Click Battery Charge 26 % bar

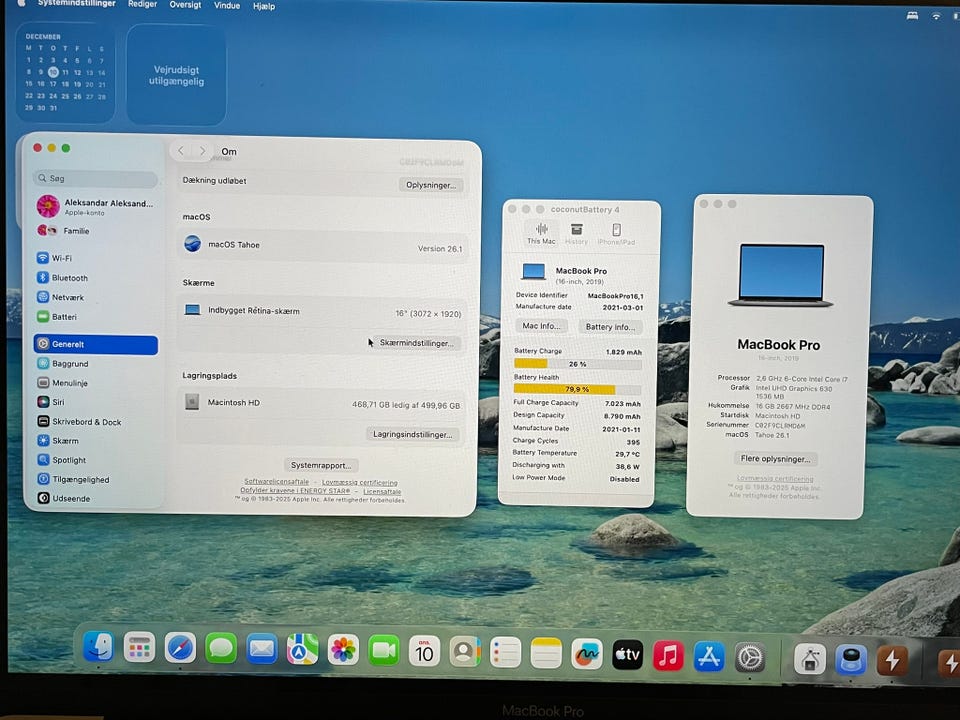[x=577, y=364]
